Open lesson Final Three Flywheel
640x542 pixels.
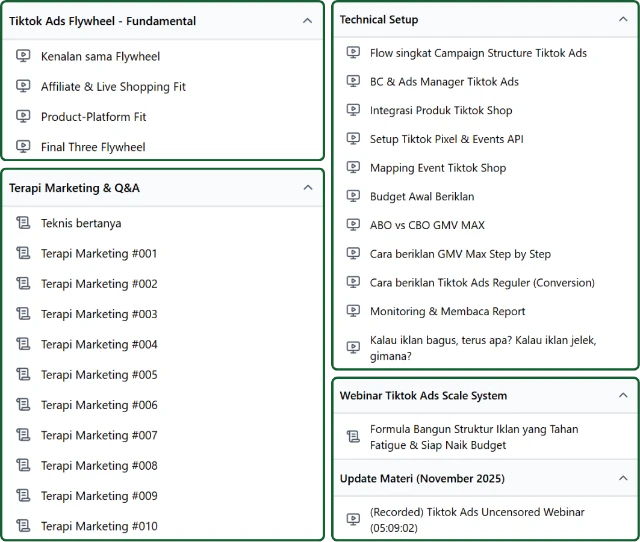[x=93, y=147]
